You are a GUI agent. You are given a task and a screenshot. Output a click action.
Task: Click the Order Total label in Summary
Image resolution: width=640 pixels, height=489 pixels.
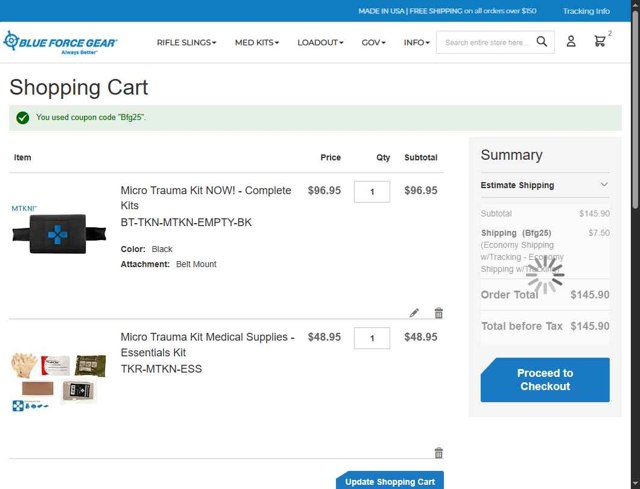(x=509, y=295)
